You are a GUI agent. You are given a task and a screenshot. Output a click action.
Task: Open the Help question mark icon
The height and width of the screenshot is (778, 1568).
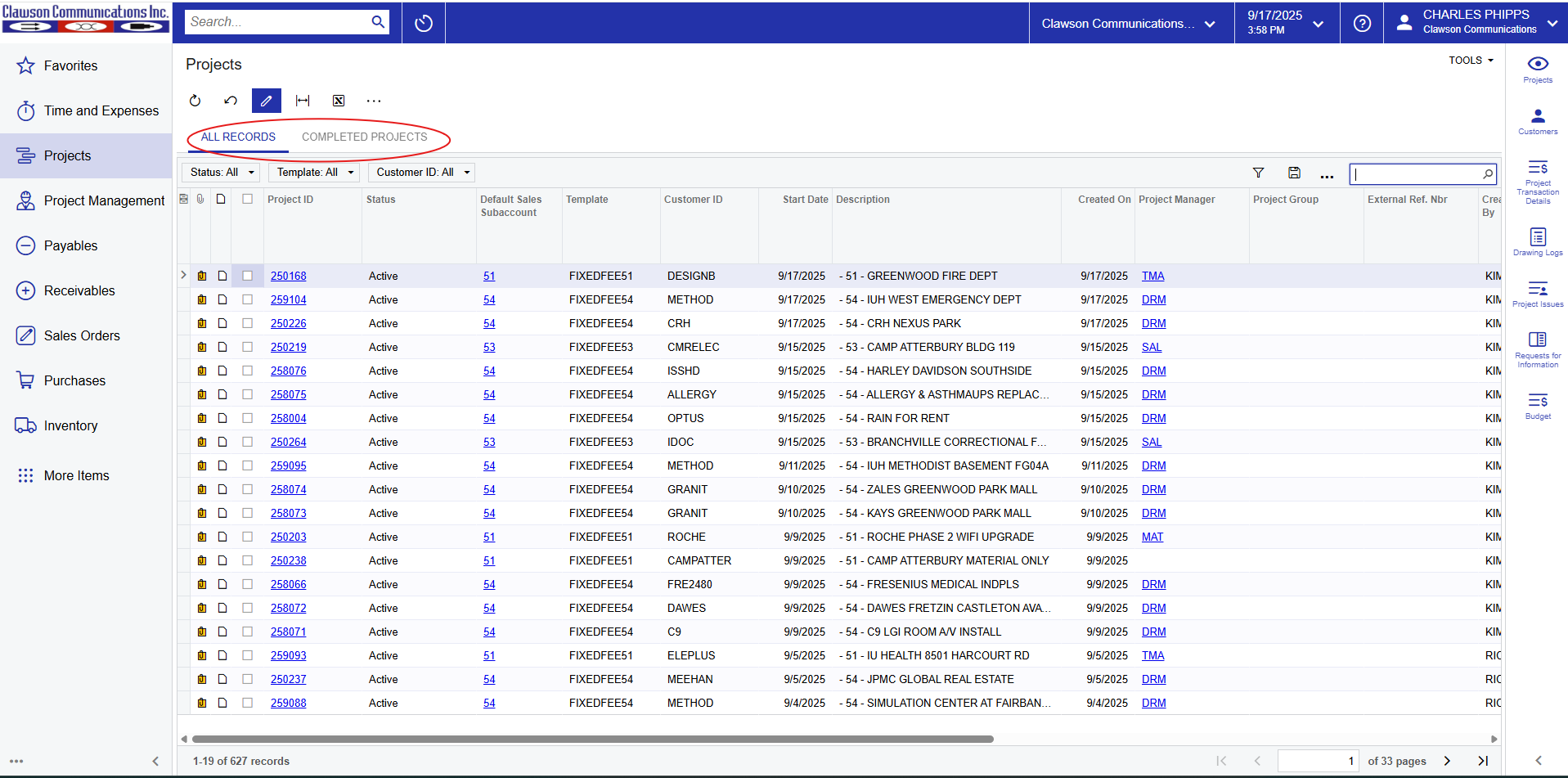click(1362, 23)
